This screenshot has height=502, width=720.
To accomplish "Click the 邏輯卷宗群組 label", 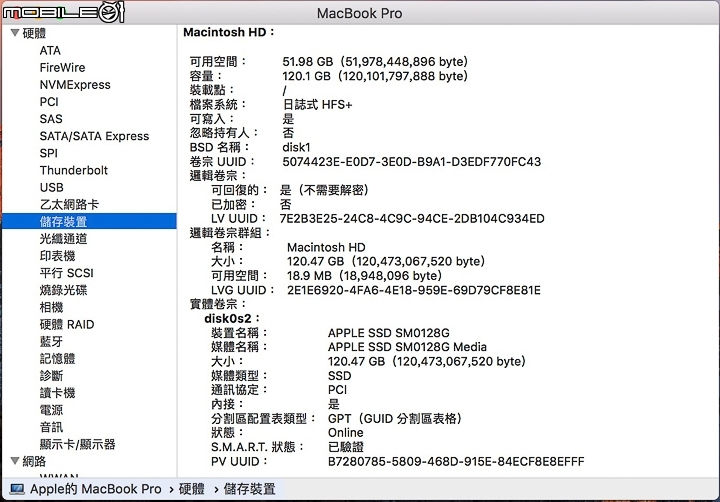I will tap(230, 233).
